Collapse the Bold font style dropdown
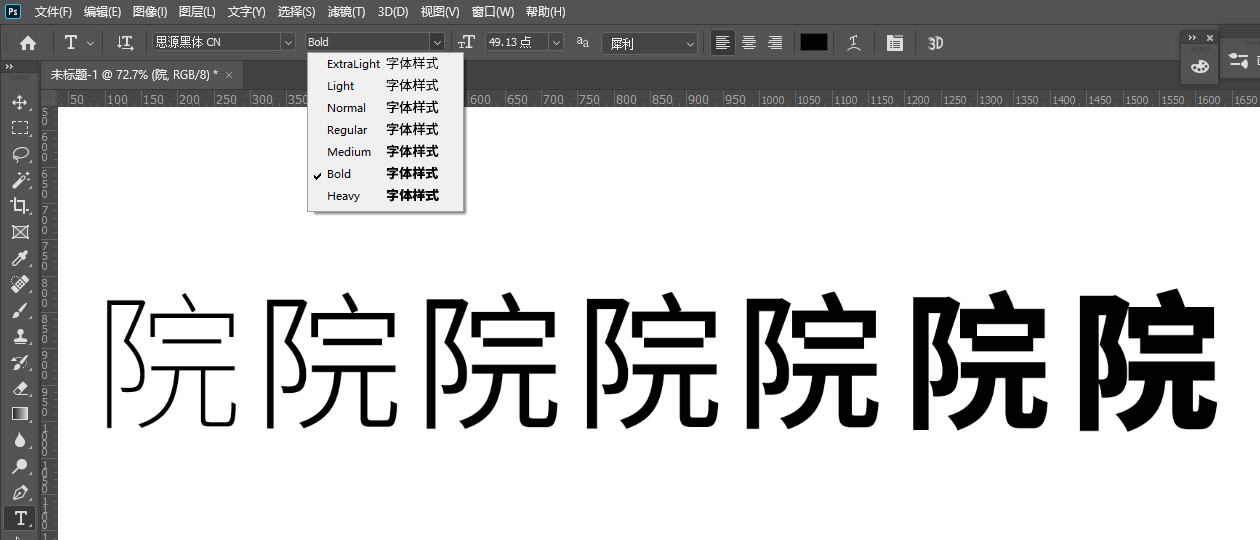 click(x=437, y=42)
